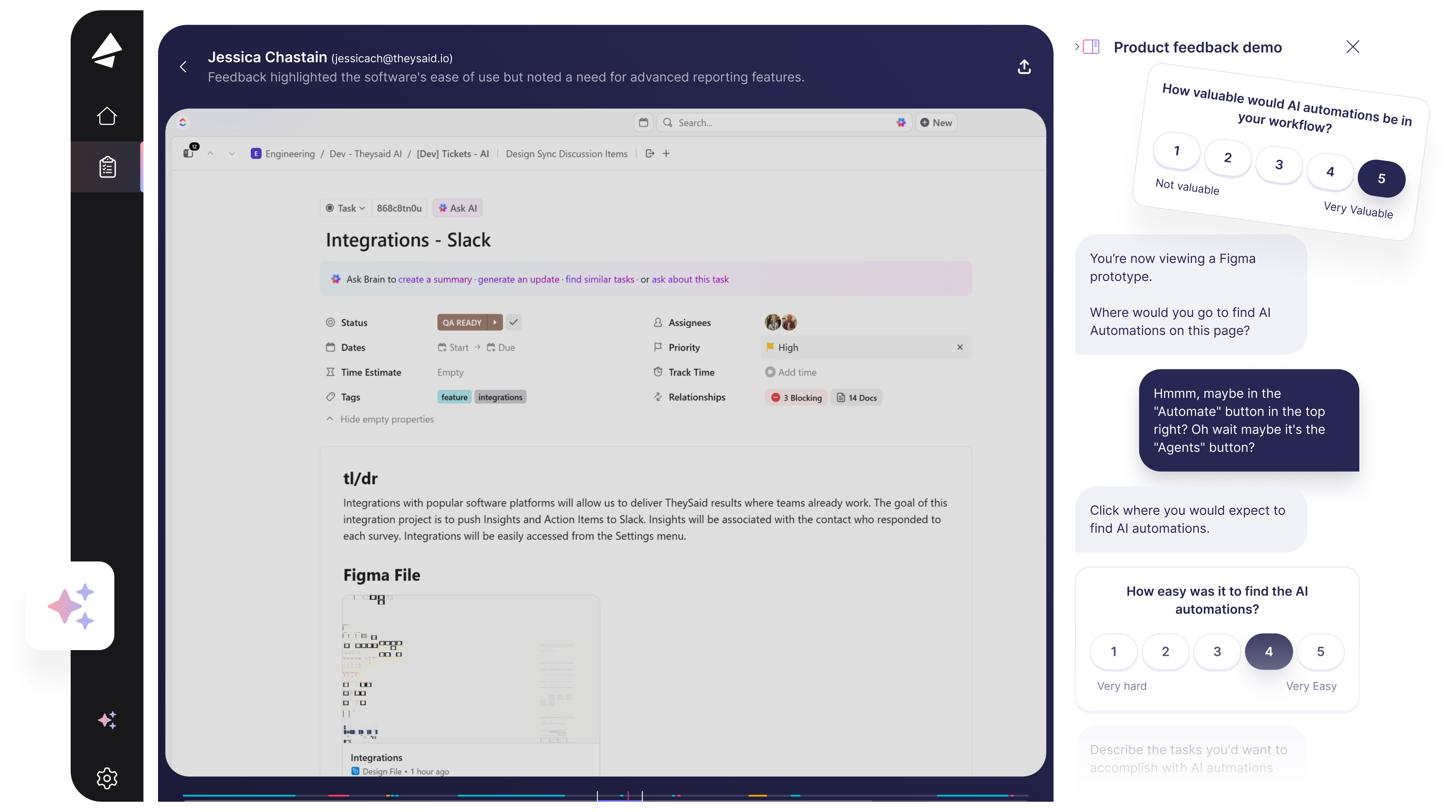The image size is (1456, 812).
Task: Open the Task type dropdown
Action: 346,208
